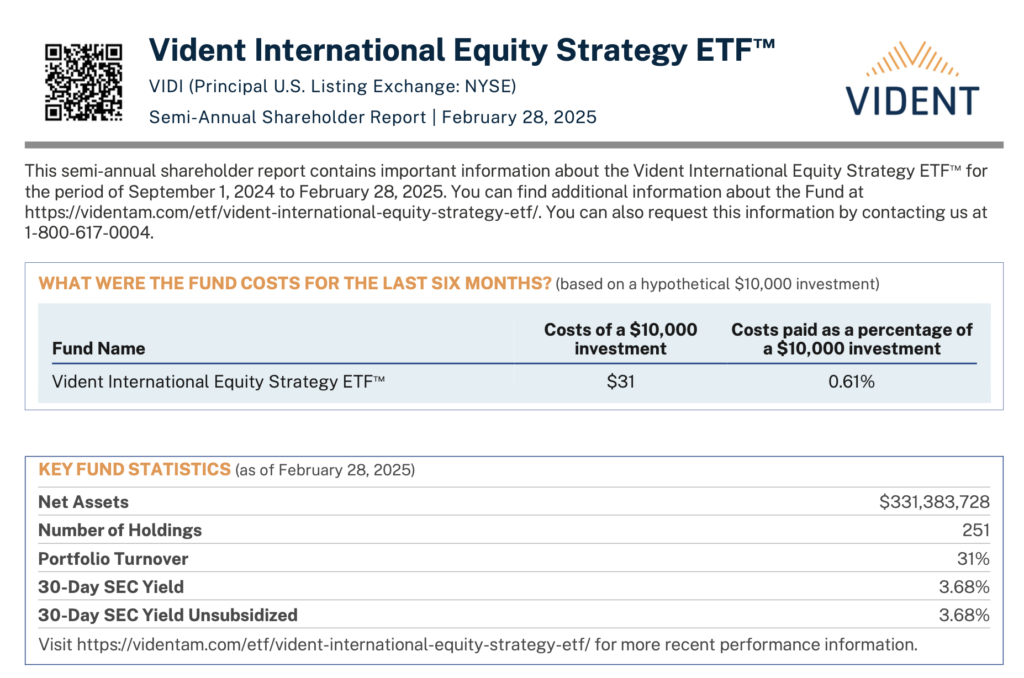Image resolution: width=1024 pixels, height=678 pixels.
Task: Click the QR code image
Action: 84,82
